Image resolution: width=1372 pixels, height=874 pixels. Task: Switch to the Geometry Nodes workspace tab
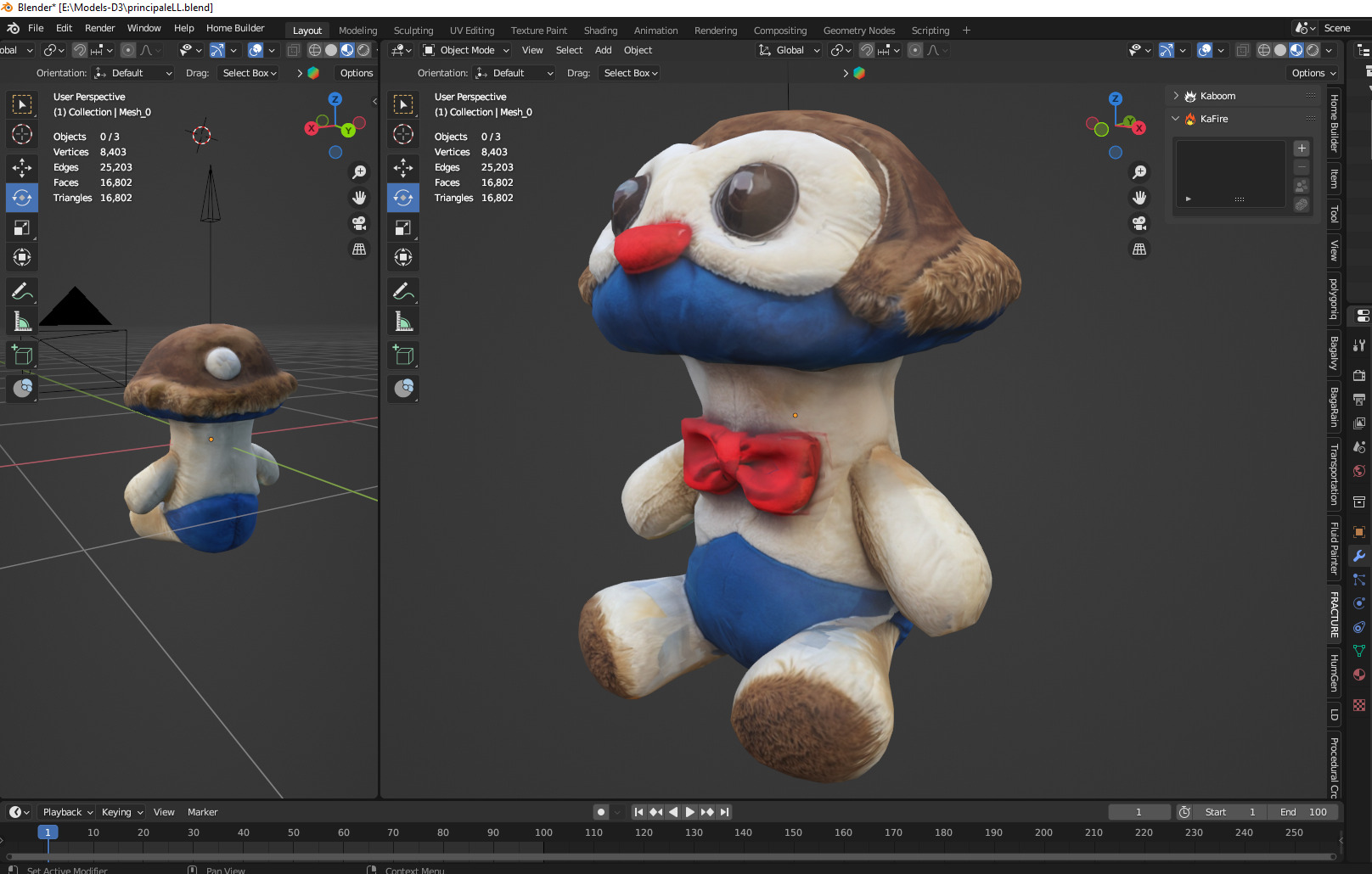[x=859, y=31]
